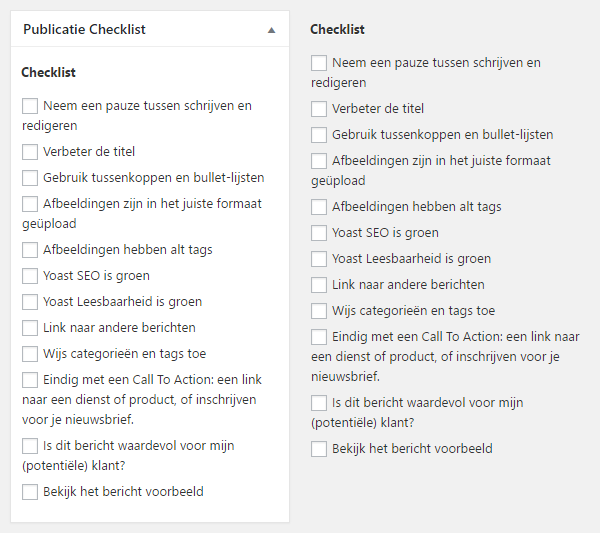Tick 'Yoast SEO is groen' in left panel
Viewport: 600px width, 533px height.
click(30, 276)
